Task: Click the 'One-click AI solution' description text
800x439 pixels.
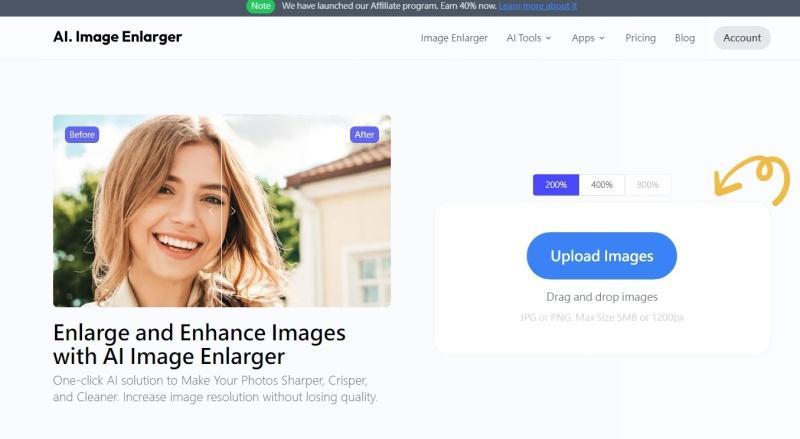Action: (x=215, y=388)
